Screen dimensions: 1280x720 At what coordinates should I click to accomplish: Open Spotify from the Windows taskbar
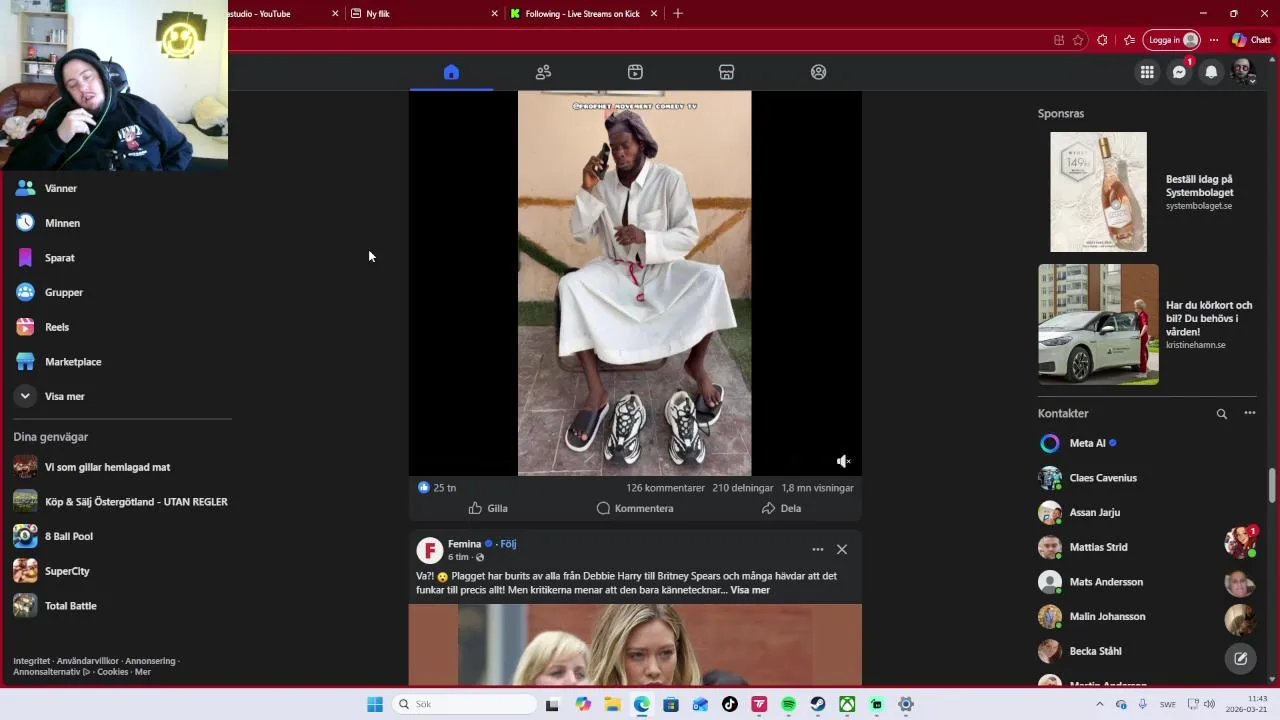[x=788, y=704]
